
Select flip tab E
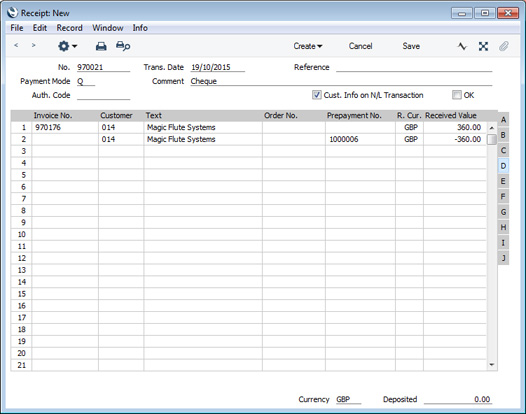pos(503,181)
